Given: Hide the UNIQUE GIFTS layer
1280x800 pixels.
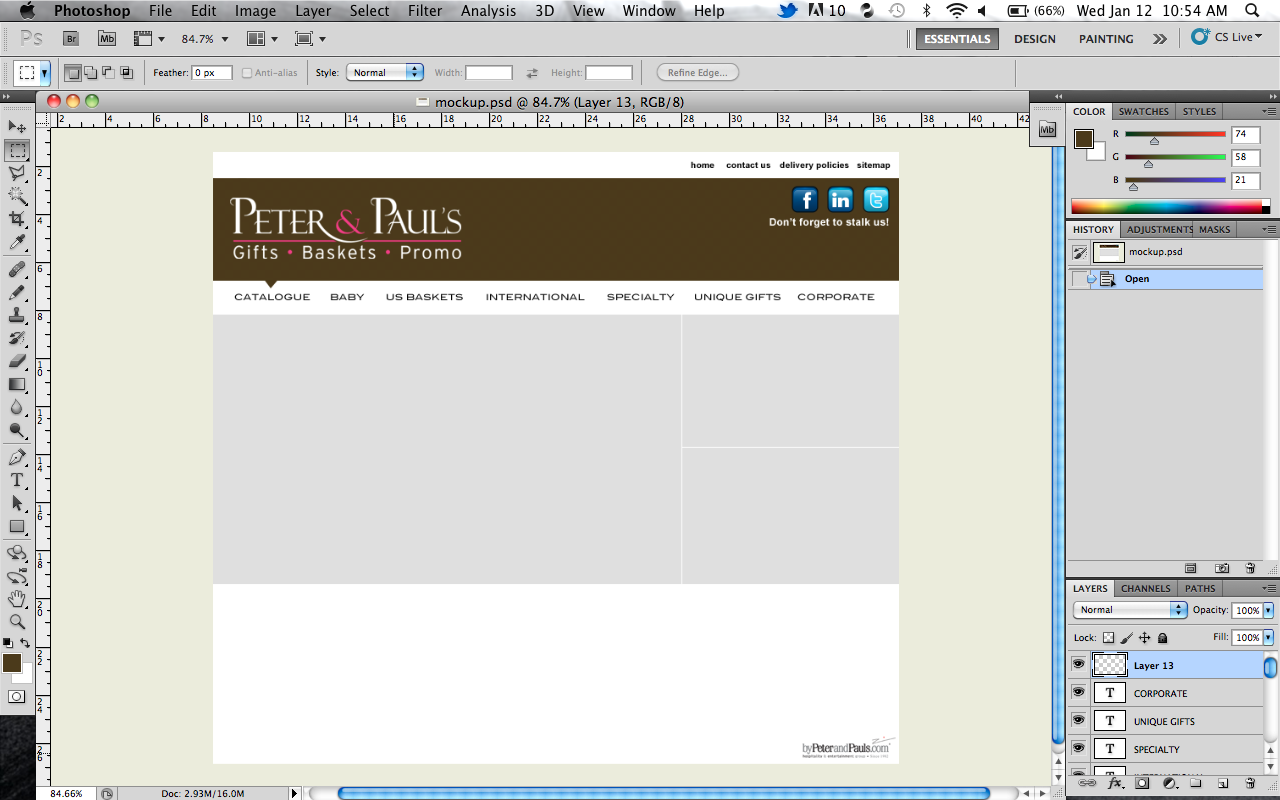Looking at the screenshot, I should pyautogui.click(x=1078, y=720).
